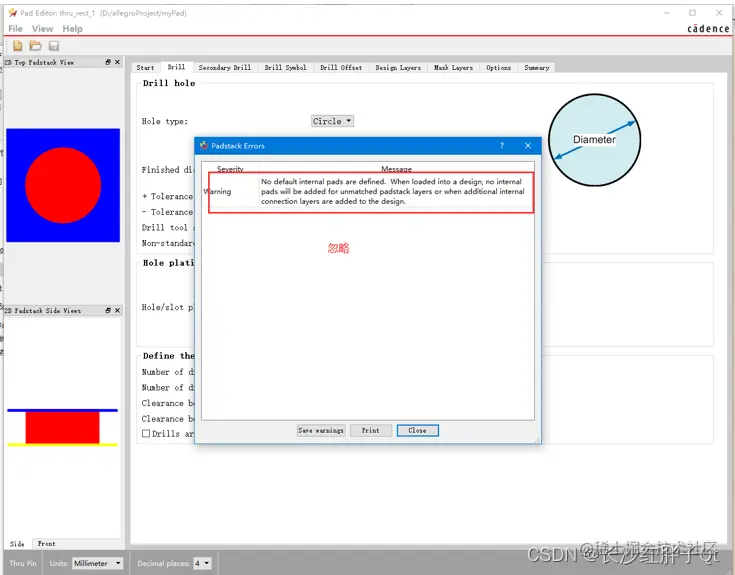Click the Pad Editor app icon in title bar
The width and height of the screenshot is (735, 575).
point(13,13)
